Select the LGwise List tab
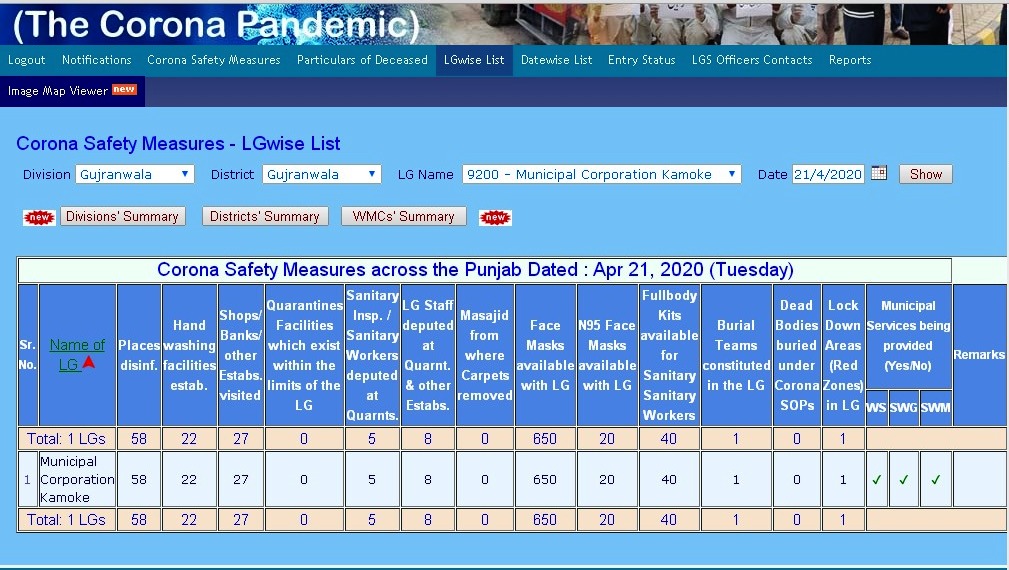This screenshot has width=1009, height=570. [474, 60]
